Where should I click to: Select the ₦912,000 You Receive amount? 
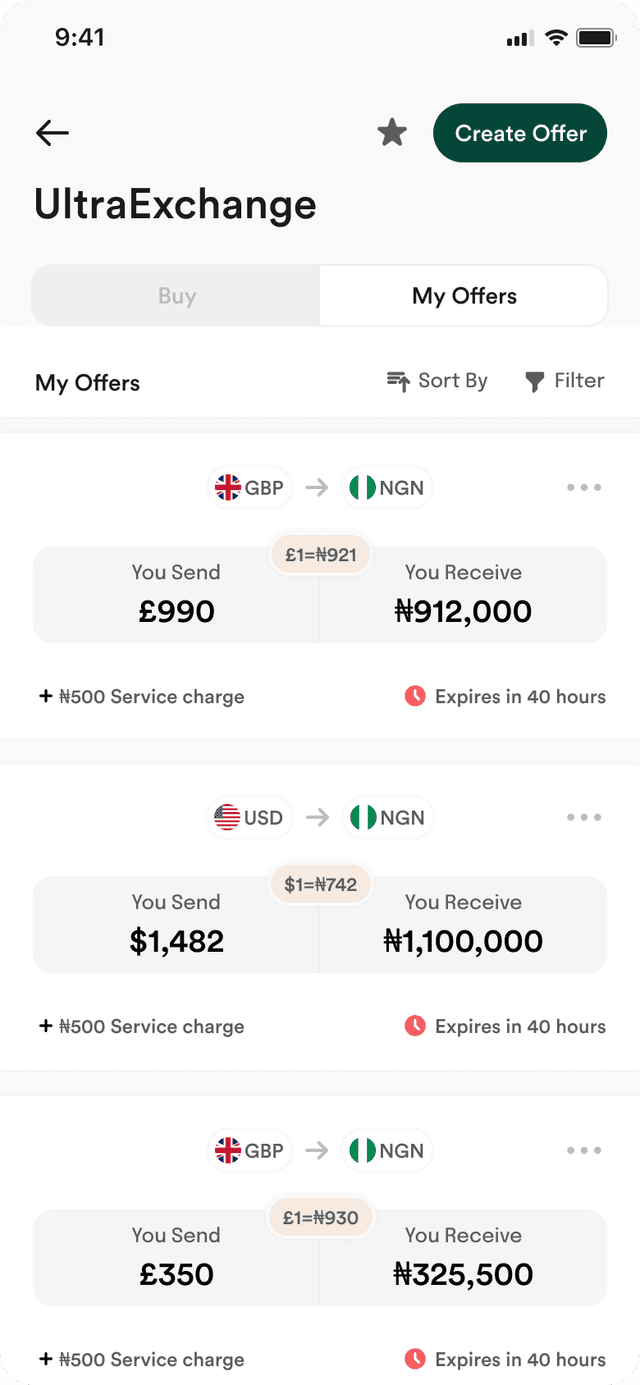(x=463, y=611)
